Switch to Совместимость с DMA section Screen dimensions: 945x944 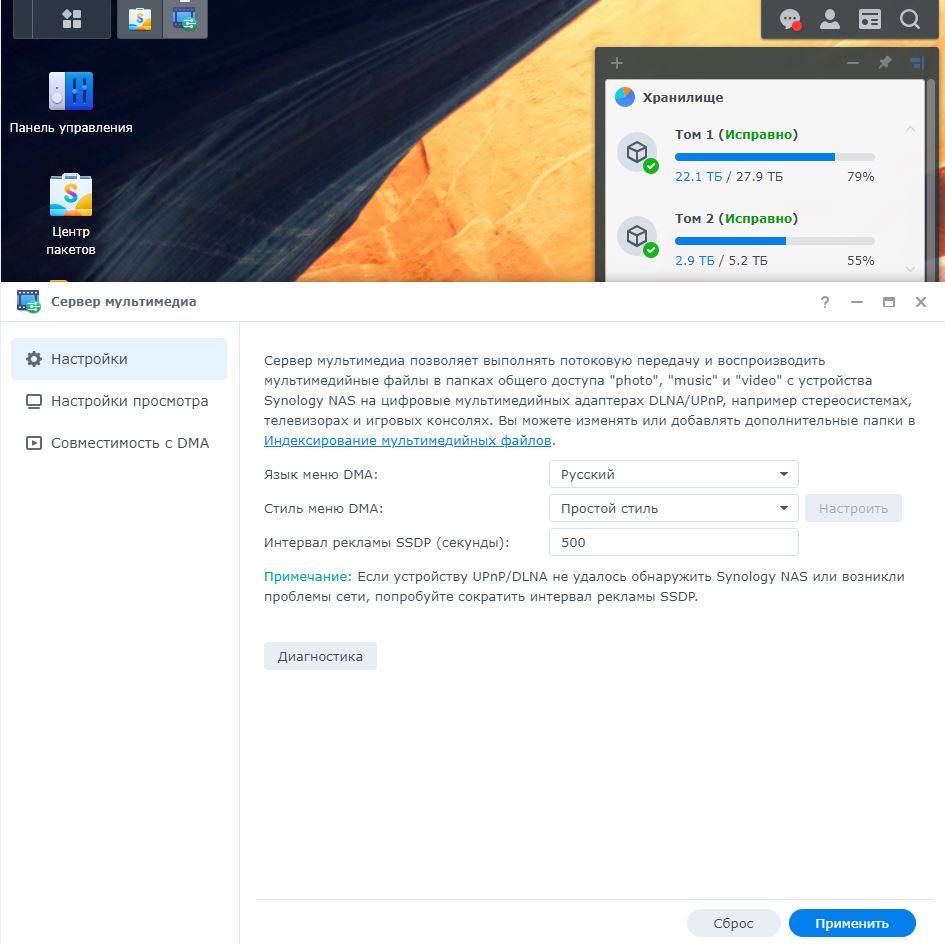[130, 443]
